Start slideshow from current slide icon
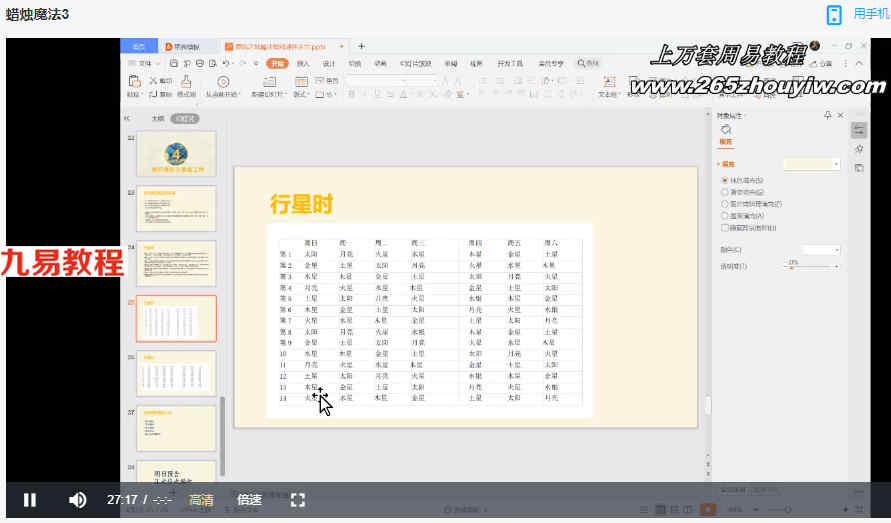This screenshot has width=891, height=523. [x=223, y=82]
